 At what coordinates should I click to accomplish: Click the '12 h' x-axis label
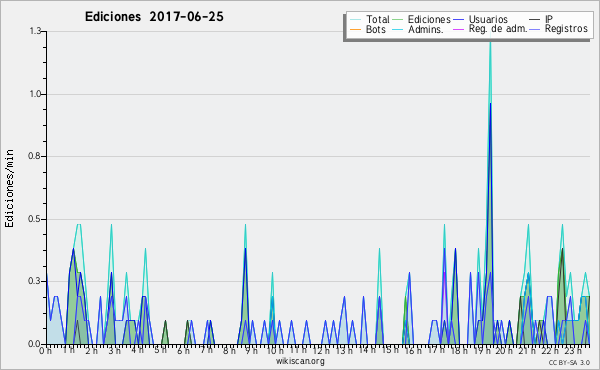click(321, 351)
